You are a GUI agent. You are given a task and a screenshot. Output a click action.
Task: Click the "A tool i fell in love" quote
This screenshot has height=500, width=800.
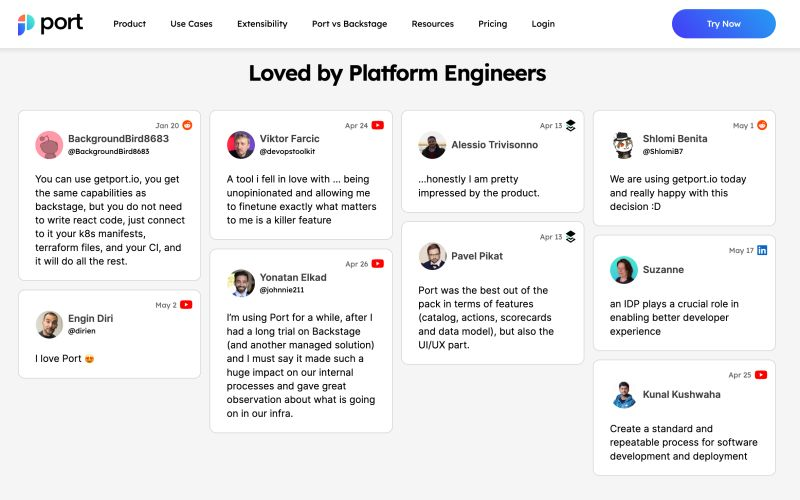(x=302, y=199)
